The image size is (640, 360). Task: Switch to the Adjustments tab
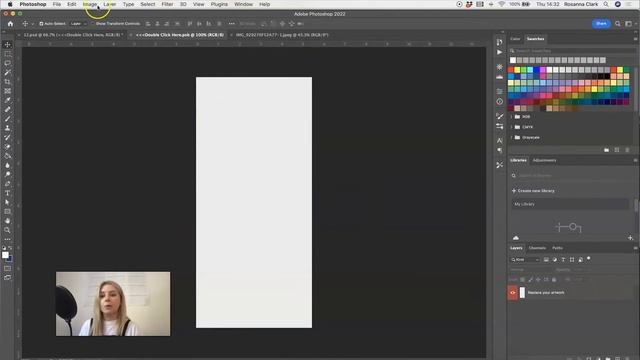coord(544,160)
